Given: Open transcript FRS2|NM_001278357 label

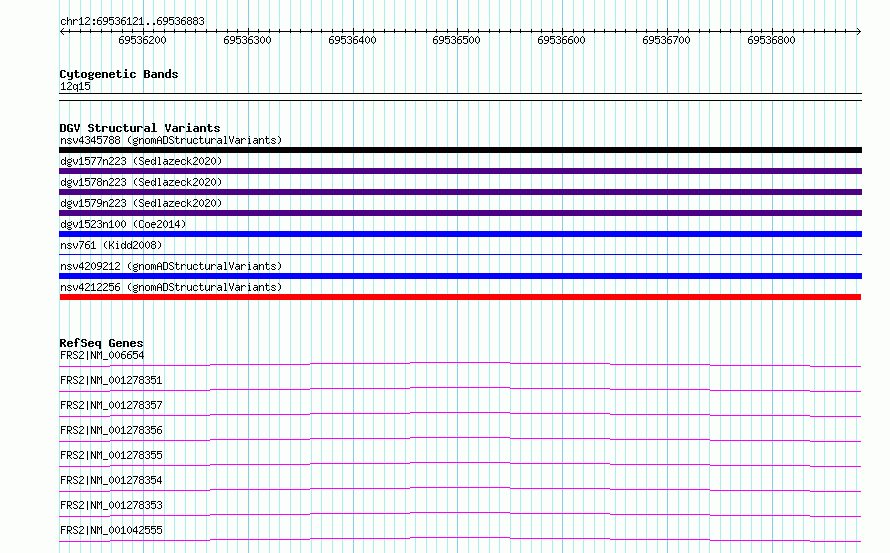Looking at the screenshot, I should click(x=111, y=405).
